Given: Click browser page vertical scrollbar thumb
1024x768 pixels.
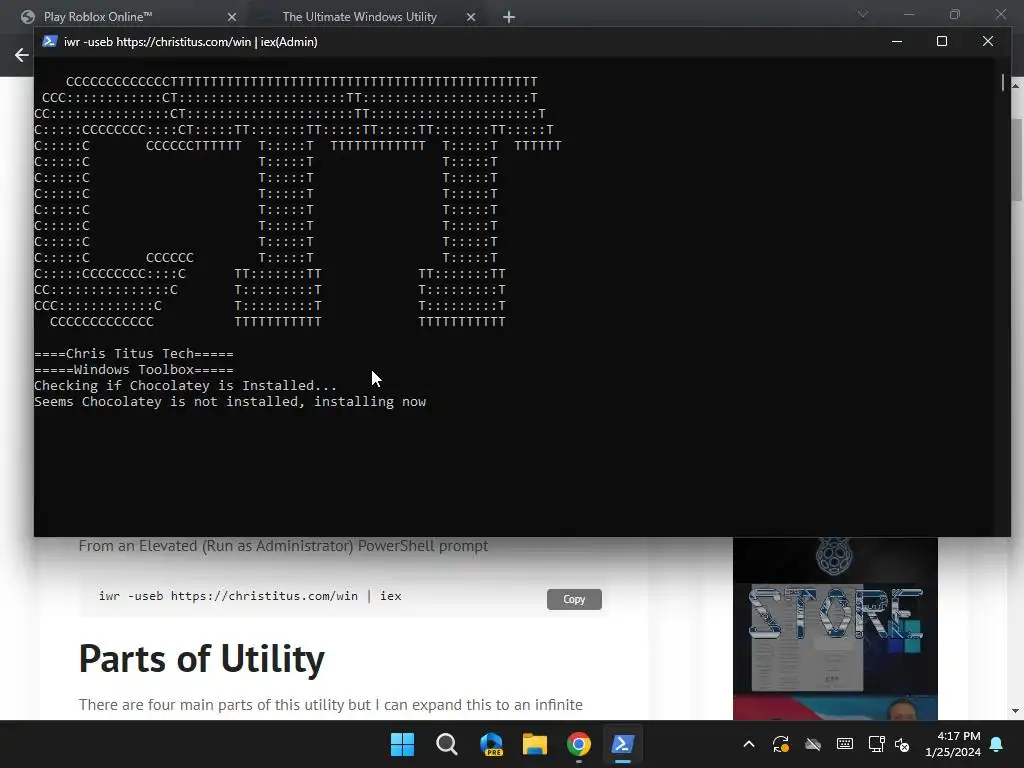Looking at the screenshot, I should [x=1016, y=160].
